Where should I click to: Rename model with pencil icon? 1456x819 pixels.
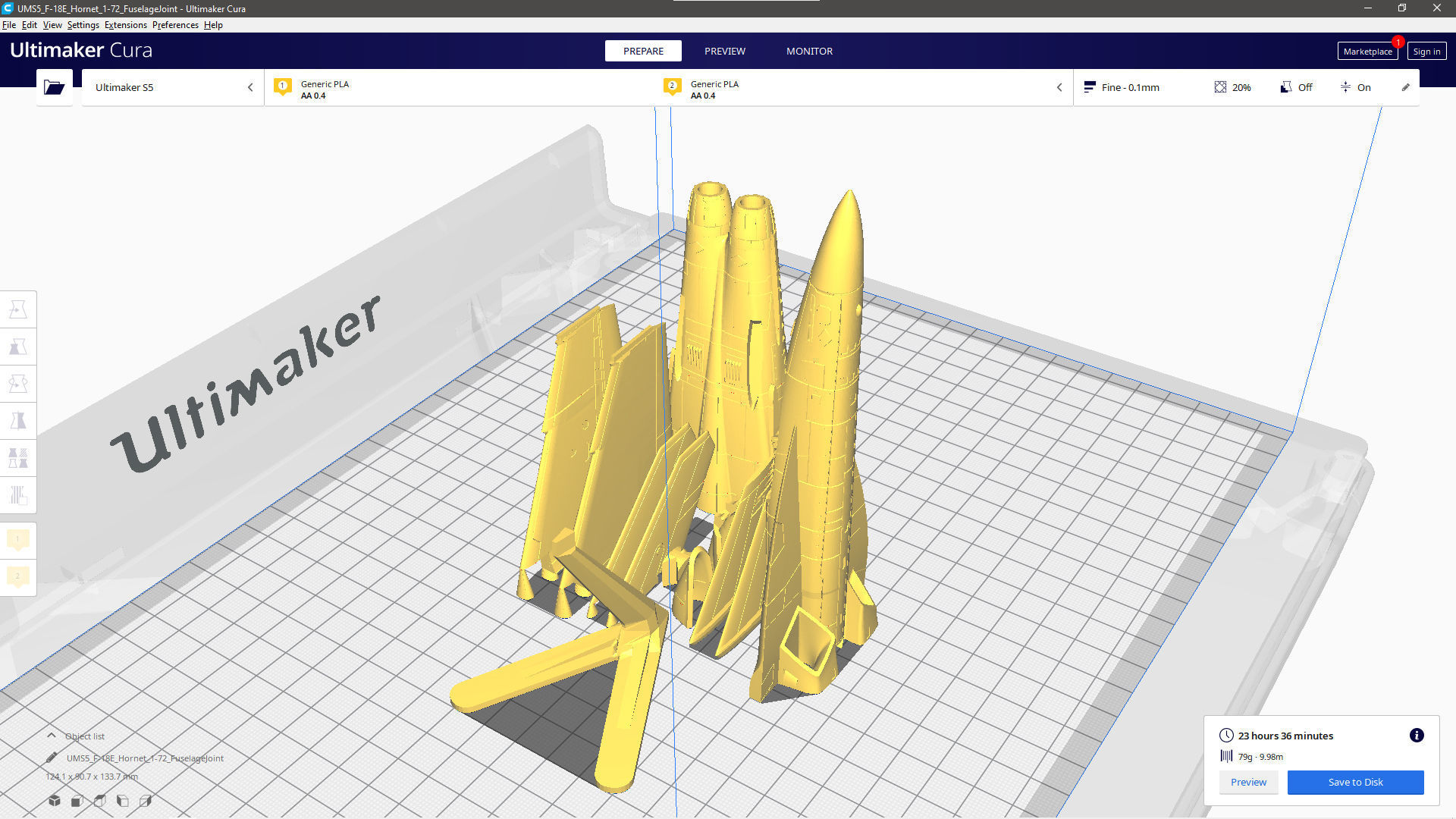click(52, 758)
